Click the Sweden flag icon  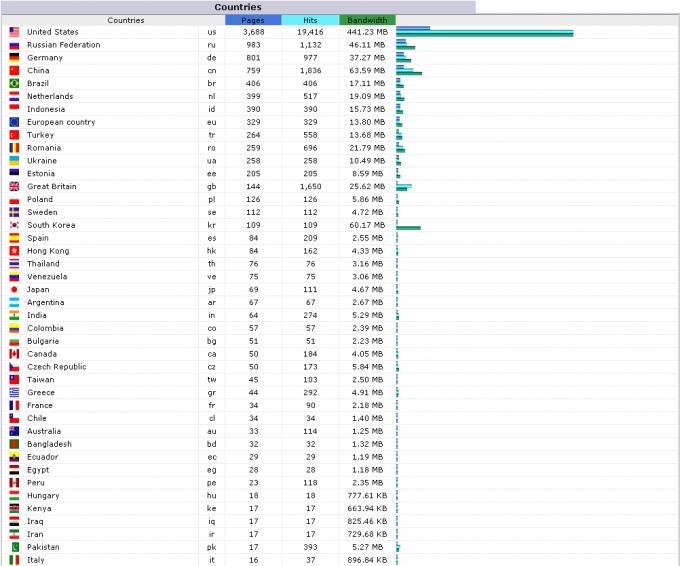pyautogui.click(x=14, y=212)
